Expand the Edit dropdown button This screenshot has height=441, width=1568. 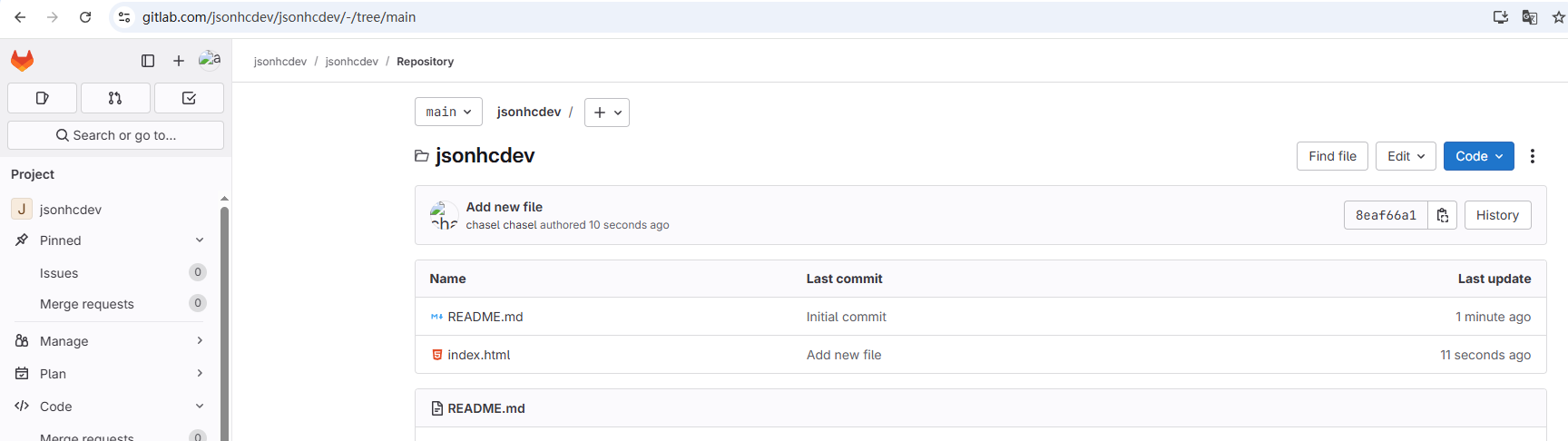pyautogui.click(x=1406, y=156)
